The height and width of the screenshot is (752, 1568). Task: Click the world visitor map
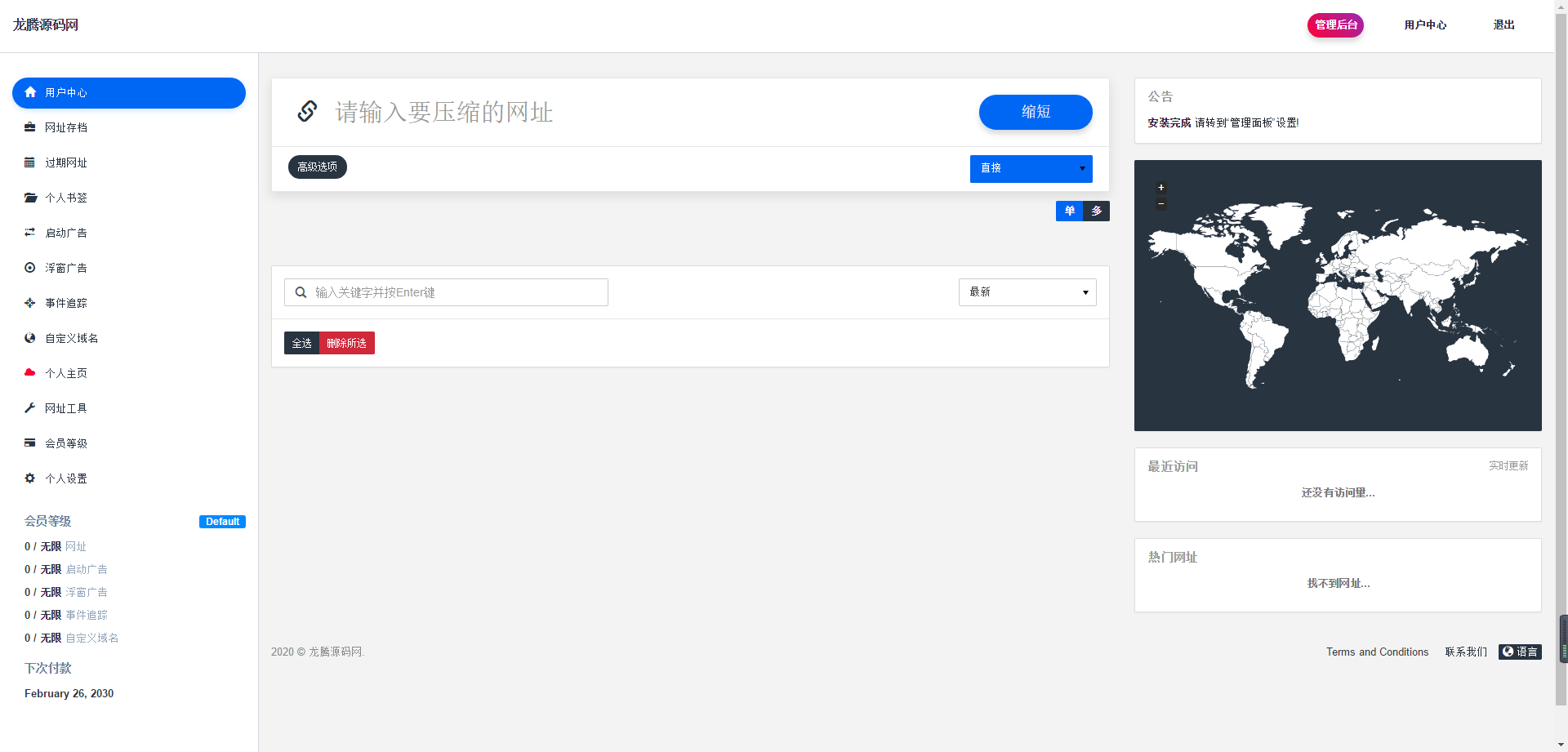pos(1338,296)
